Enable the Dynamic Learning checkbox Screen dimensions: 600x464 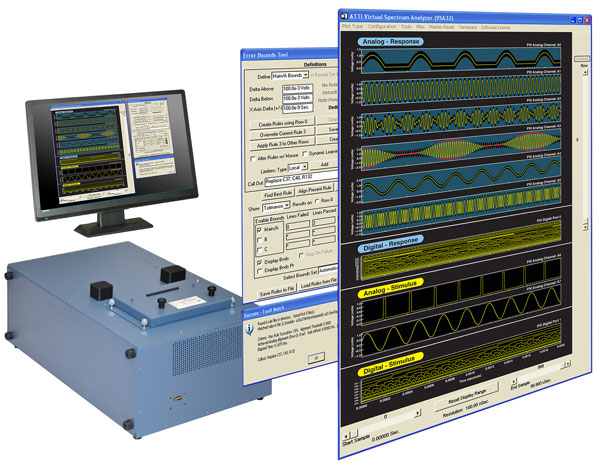tap(305, 154)
